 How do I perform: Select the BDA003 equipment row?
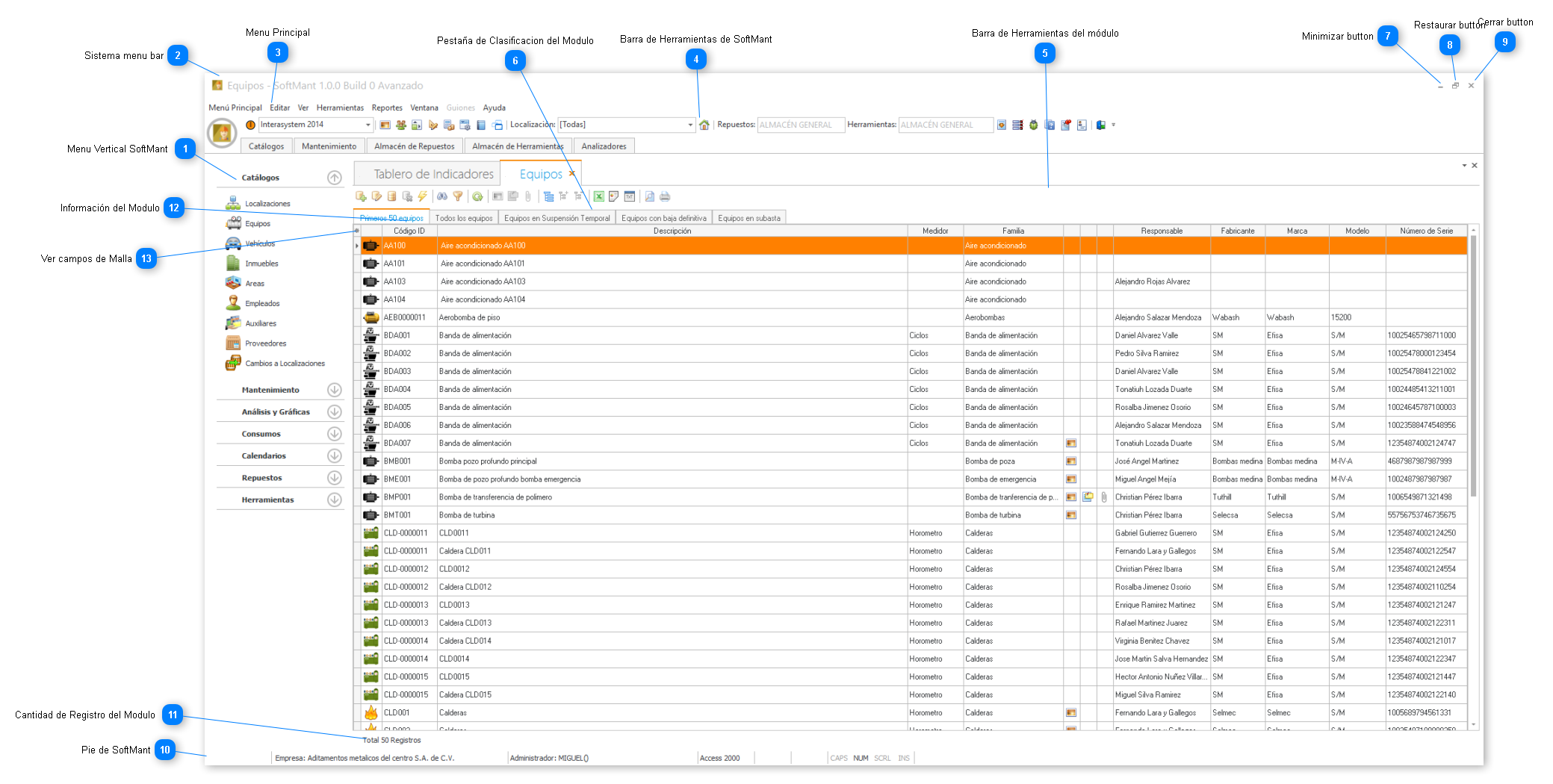click(397, 371)
